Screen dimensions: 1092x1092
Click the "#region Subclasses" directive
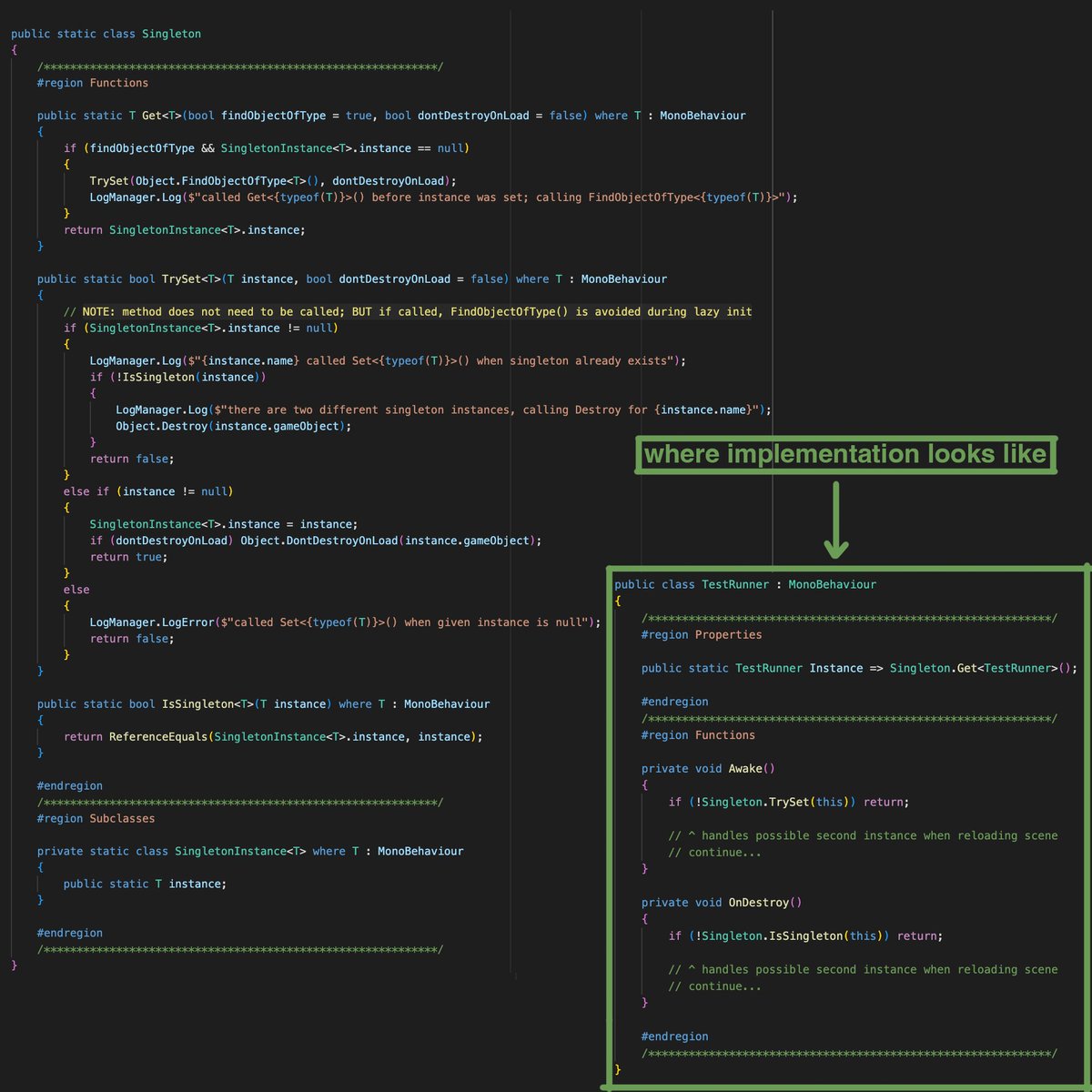[96, 820]
